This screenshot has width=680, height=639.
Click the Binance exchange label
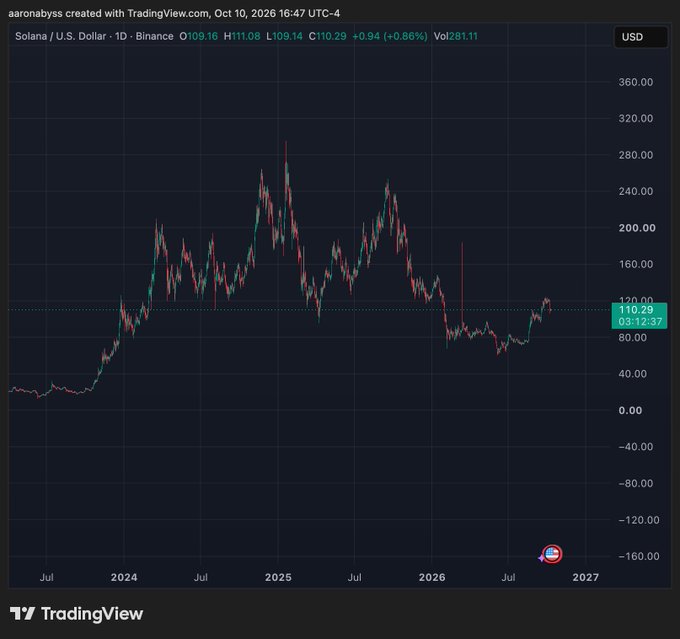pyautogui.click(x=154, y=36)
